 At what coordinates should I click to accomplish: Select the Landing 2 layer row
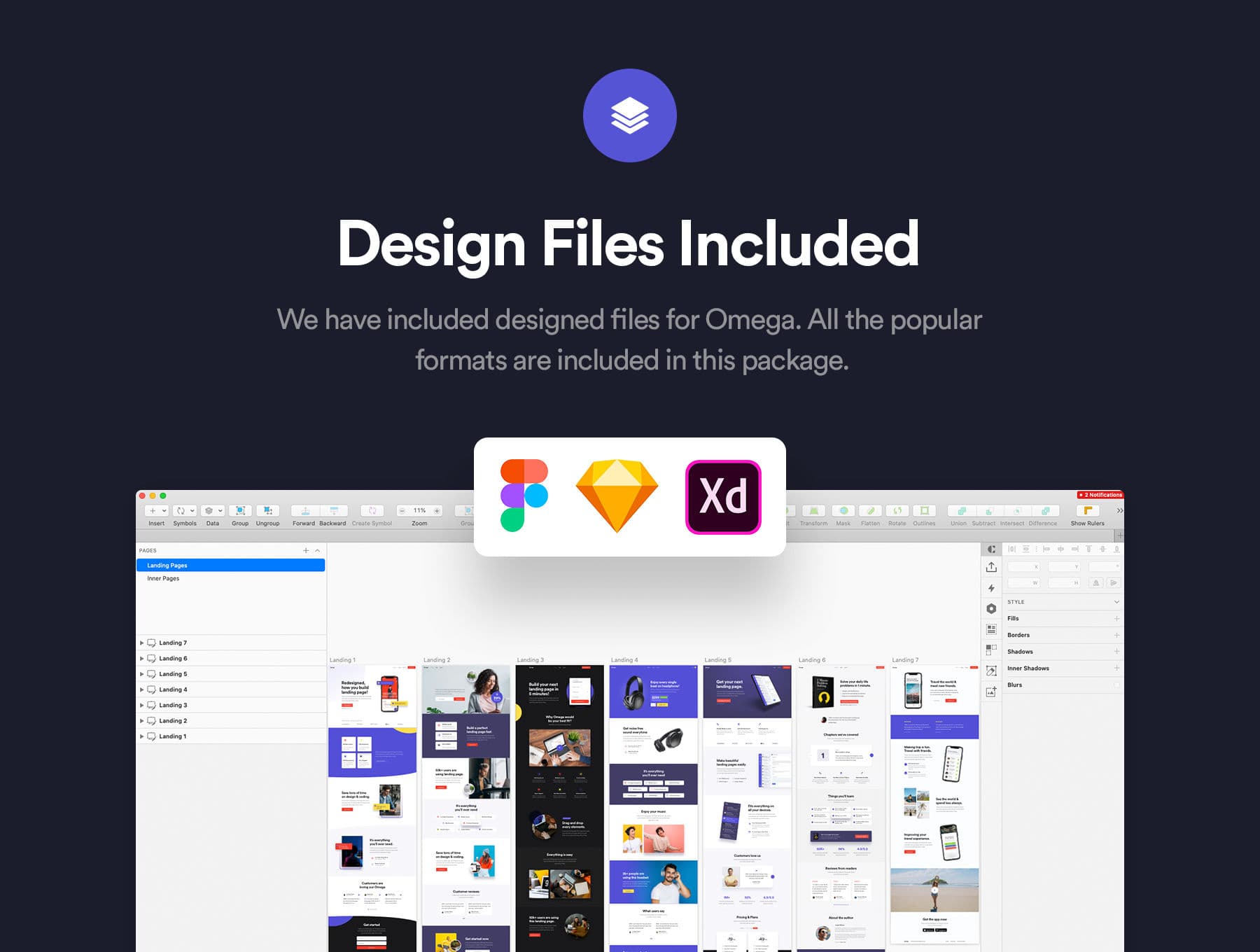coord(231,721)
